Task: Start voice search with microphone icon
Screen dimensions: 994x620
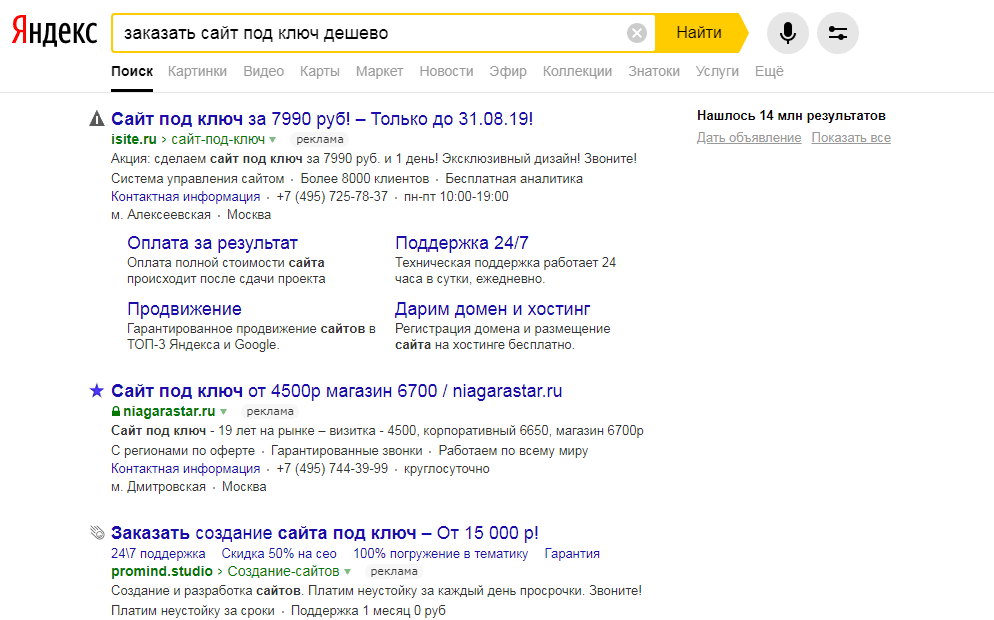Action: [x=788, y=33]
